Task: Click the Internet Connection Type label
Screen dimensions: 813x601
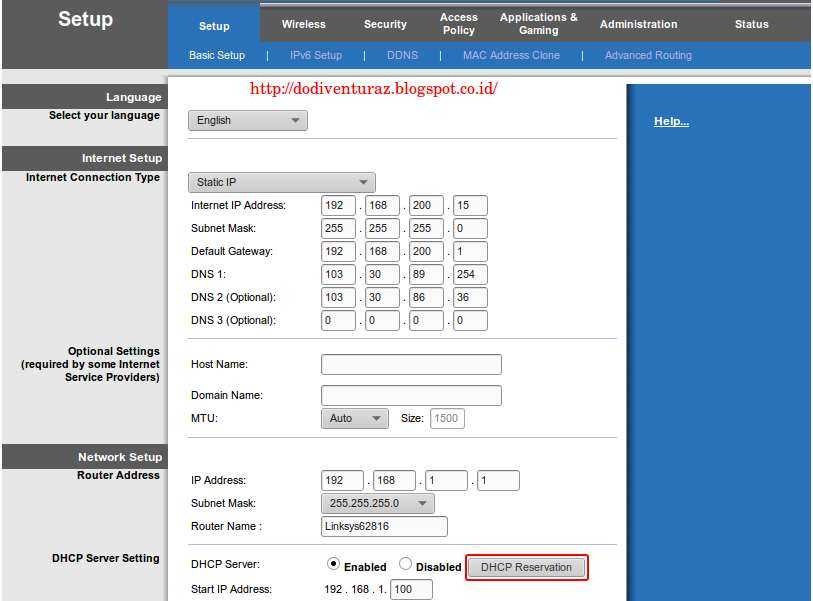Action: pos(93,177)
